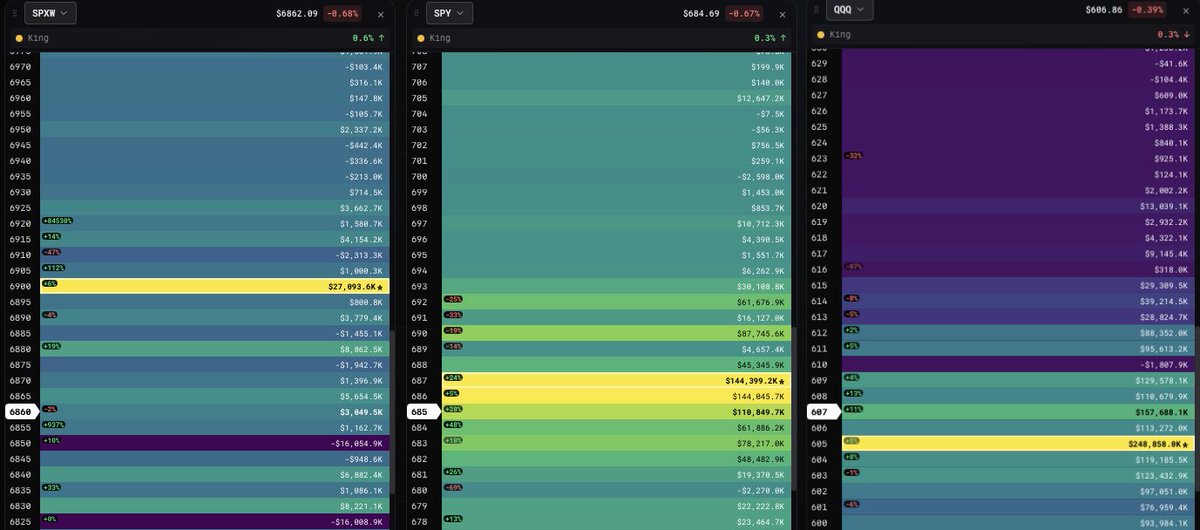The image size is (1200, 530).
Task: Select the $87,745.6K row at SPY 690
Action: [x=616, y=333]
